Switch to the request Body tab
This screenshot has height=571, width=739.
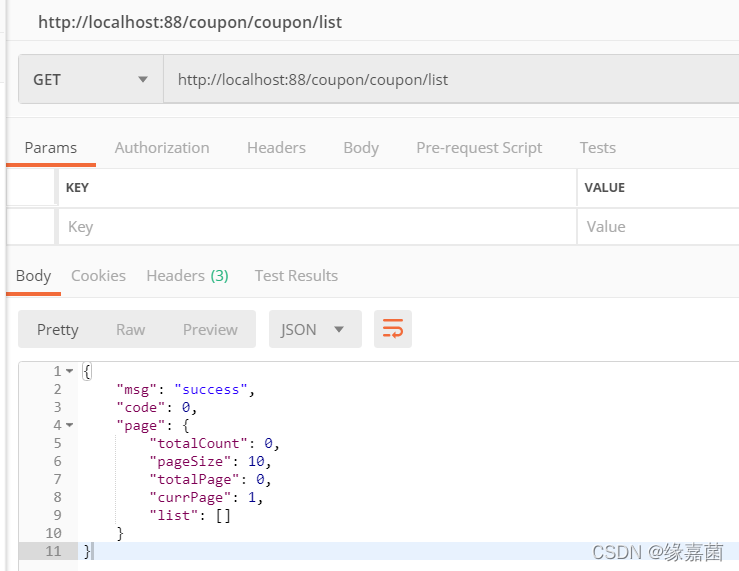tap(361, 148)
